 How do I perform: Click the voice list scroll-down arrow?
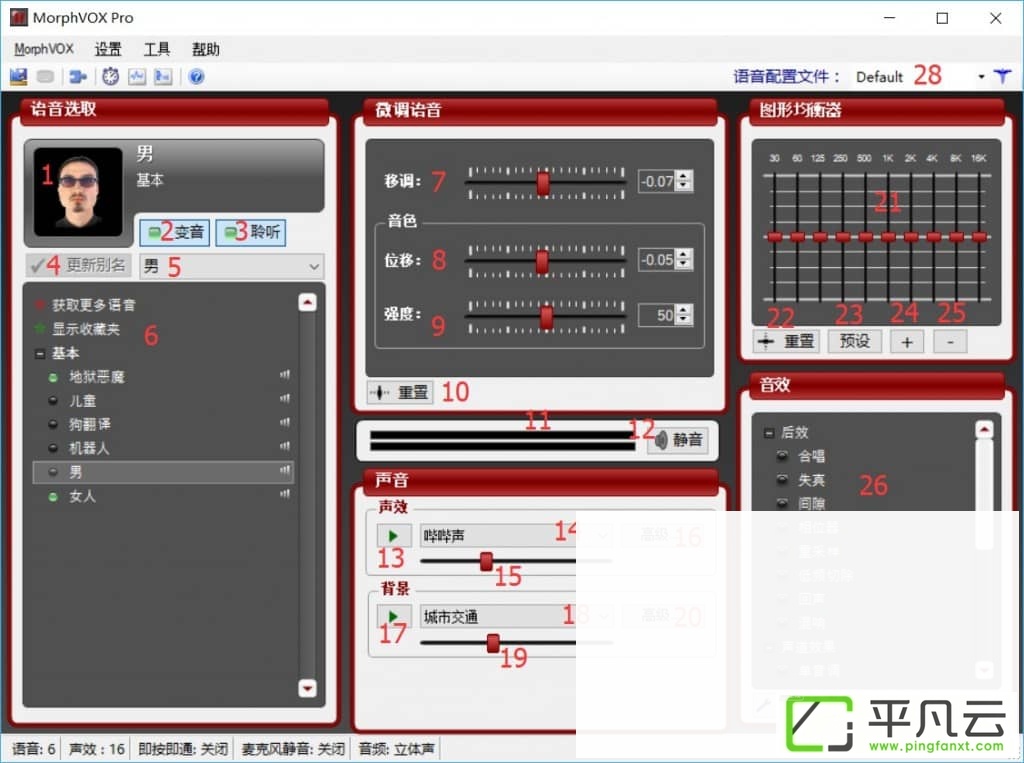tap(308, 688)
